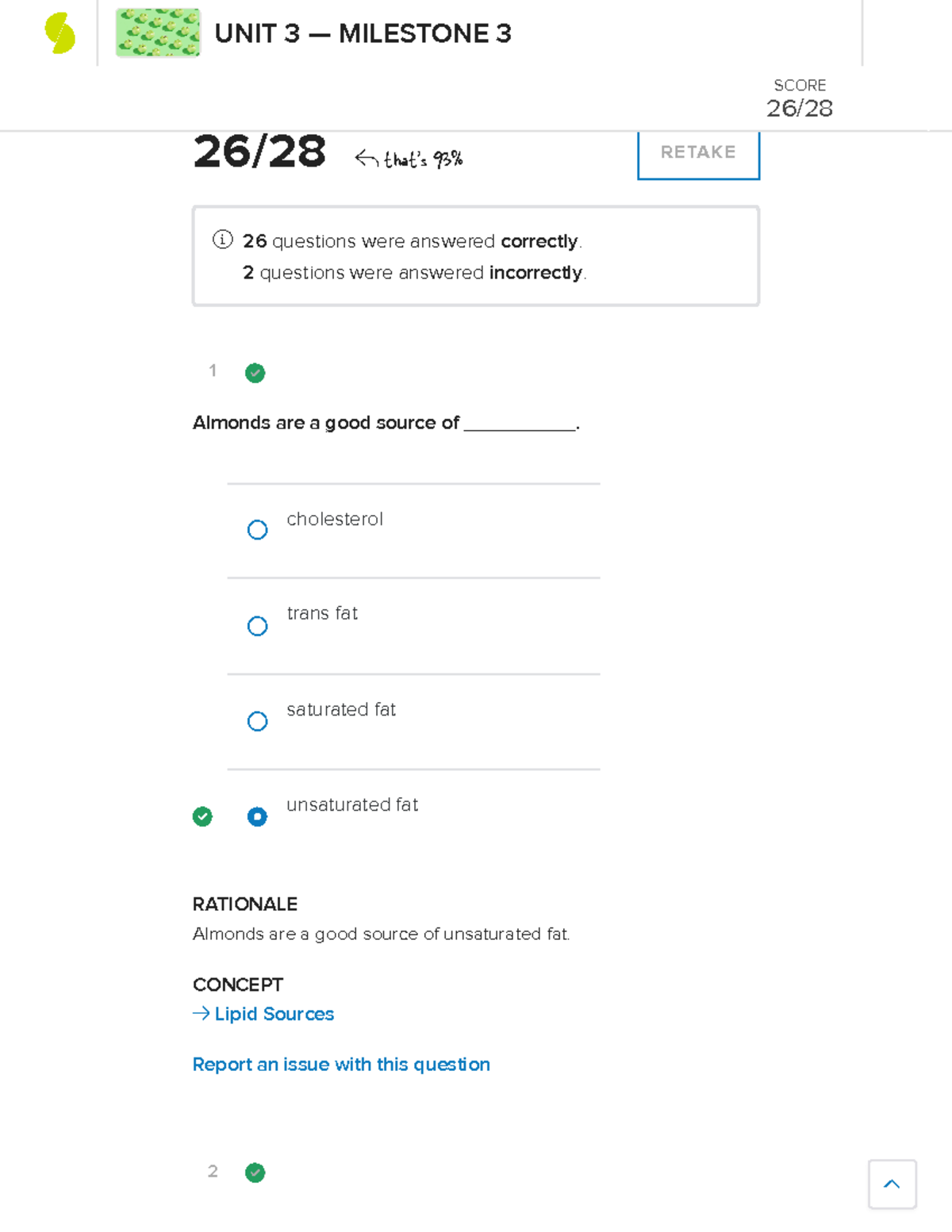Click Report an issue with this question
This screenshot has height=1232, width=952.
pyautogui.click(x=341, y=1065)
